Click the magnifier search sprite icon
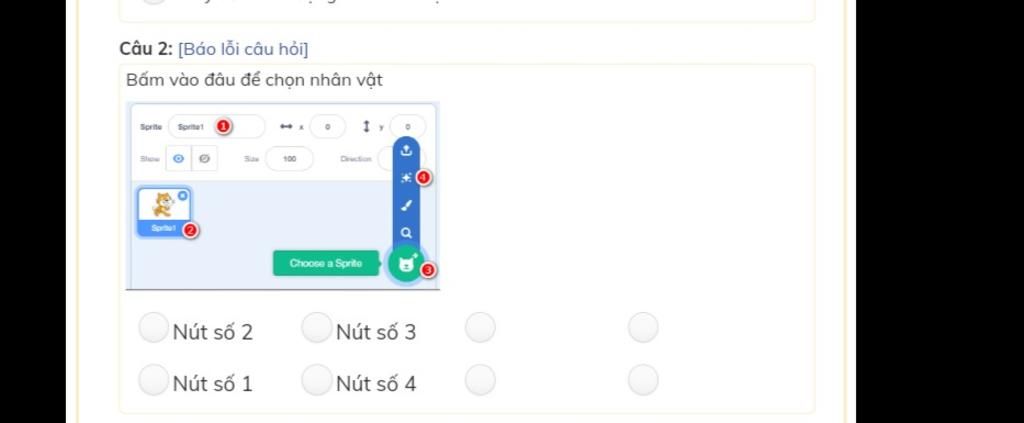Screen dimensions: 1024x423 406,233
